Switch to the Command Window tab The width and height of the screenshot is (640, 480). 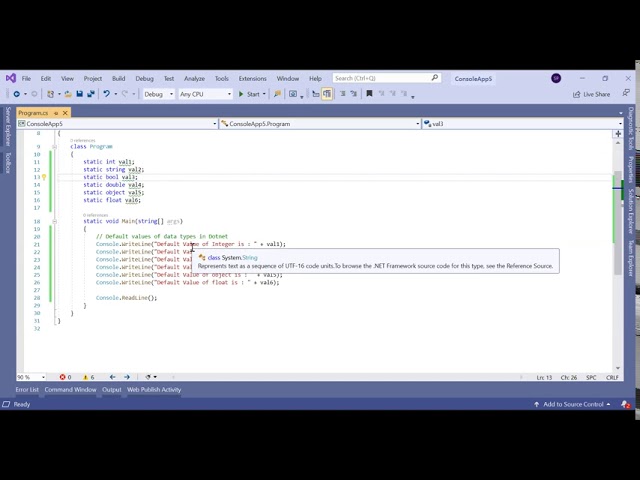70,389
